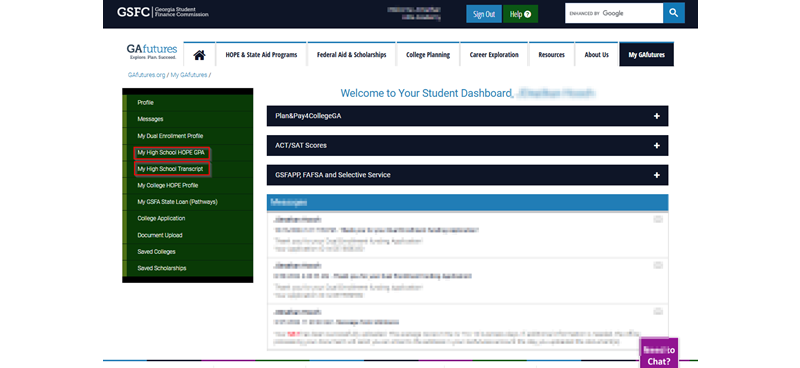
Task: Open the Chat widget
Action: [659, 353]
